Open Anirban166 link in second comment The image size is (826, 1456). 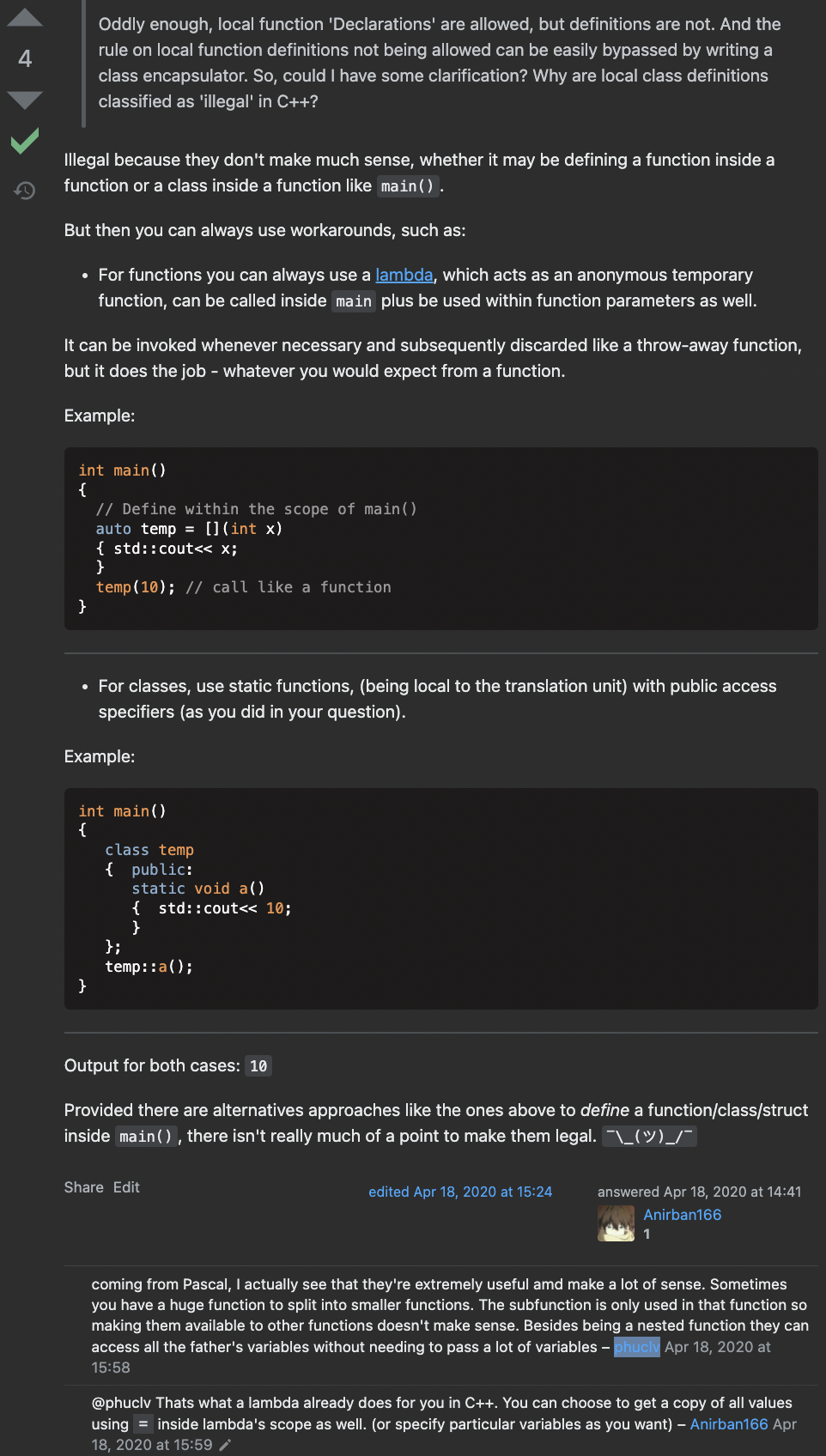(x=729, y=1424)
